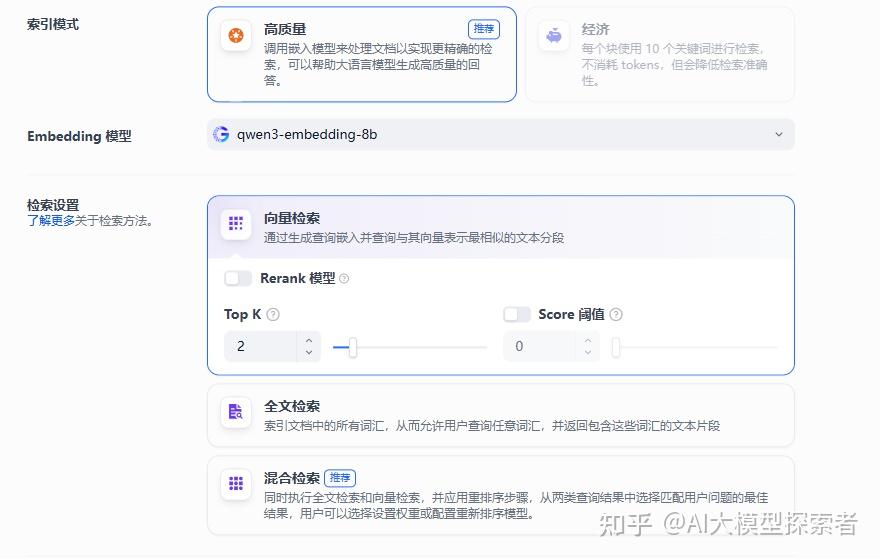Choose the full-text search option
Image resolution: width=880 pixels, height=559 pixels.
pos(500,415)
